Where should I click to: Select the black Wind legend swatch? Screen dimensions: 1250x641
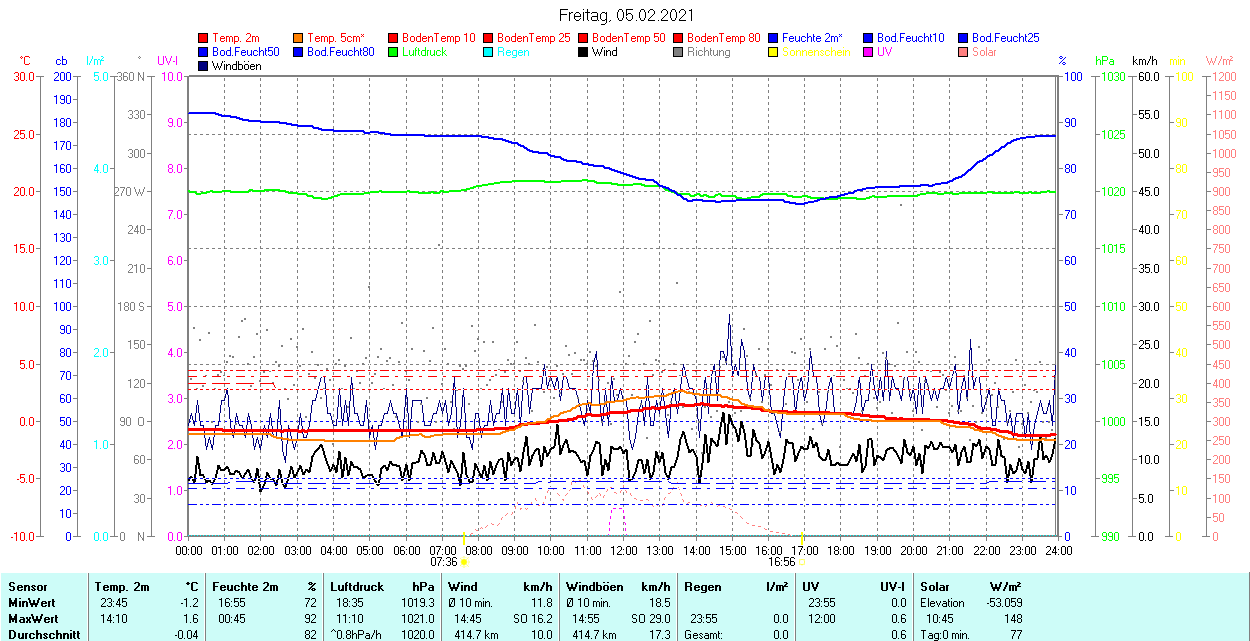(583, 52)
